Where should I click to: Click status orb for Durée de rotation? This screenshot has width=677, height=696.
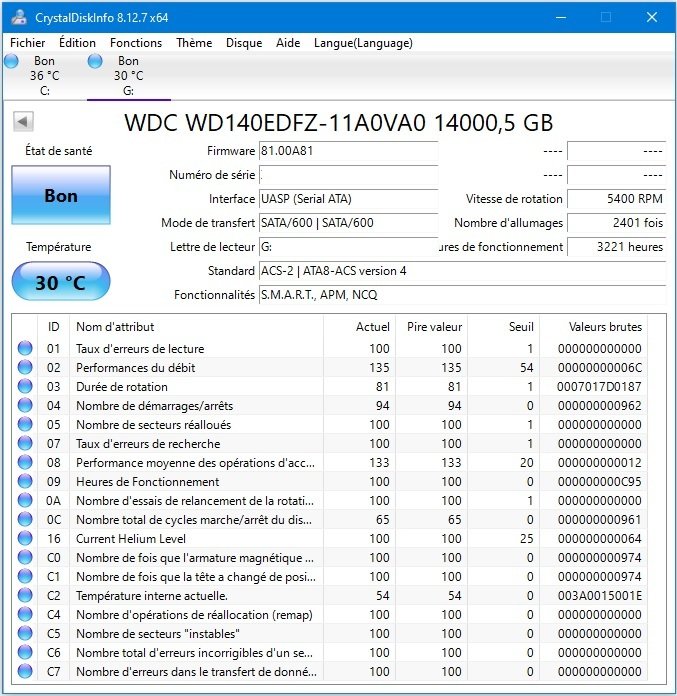[x=25, y=386]
